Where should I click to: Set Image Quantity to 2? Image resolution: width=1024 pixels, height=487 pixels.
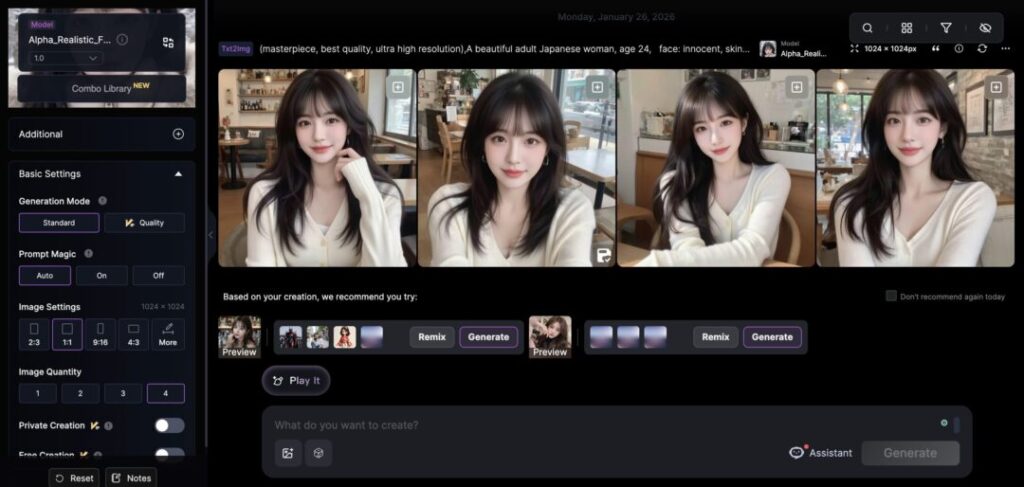80,393
